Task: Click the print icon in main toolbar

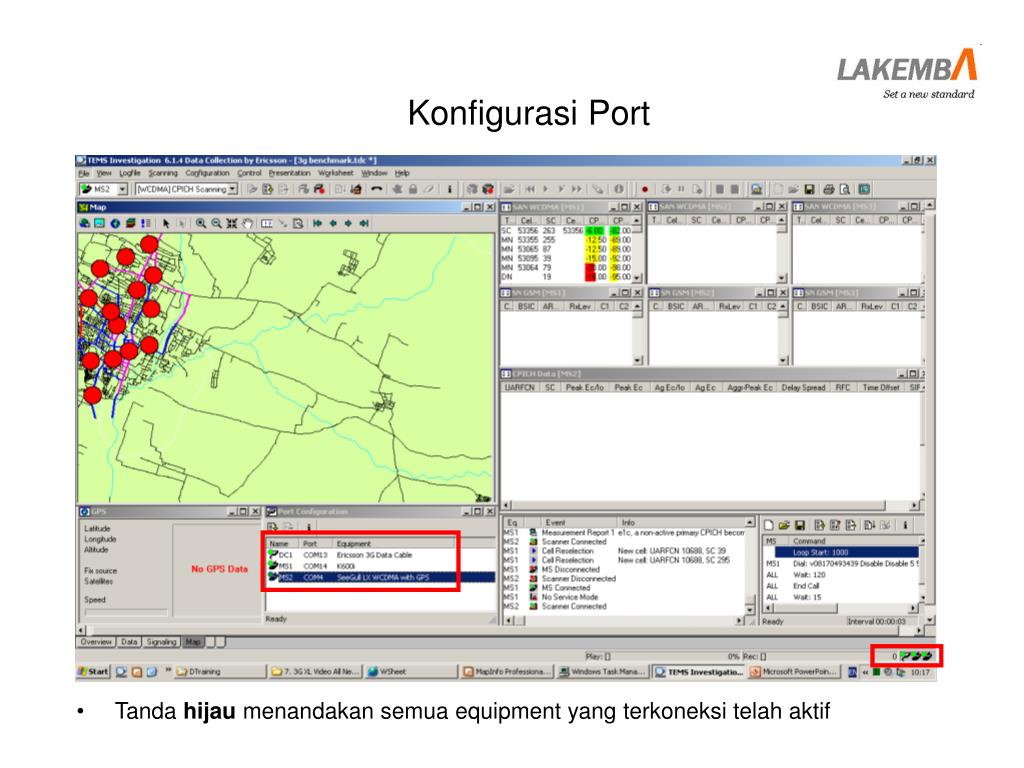Action: click(829, 189)
